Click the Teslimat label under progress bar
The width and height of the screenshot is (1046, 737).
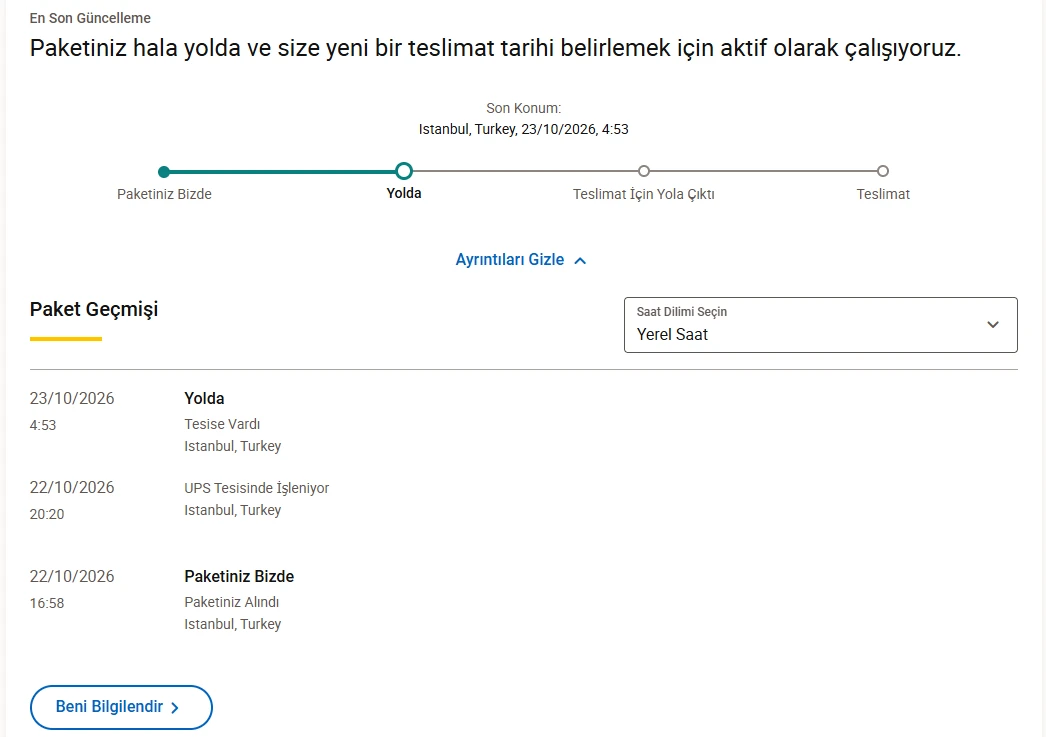pos(883,194)
